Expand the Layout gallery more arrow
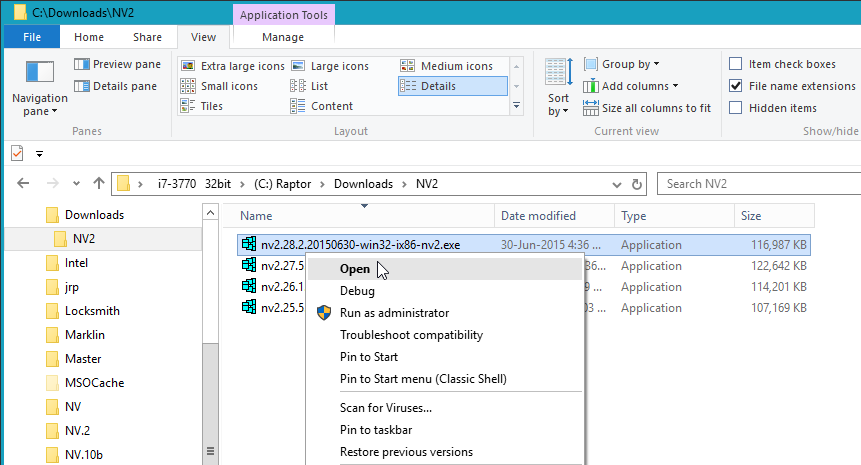This screenshot has height=465, width=861. tap(517, 106)
